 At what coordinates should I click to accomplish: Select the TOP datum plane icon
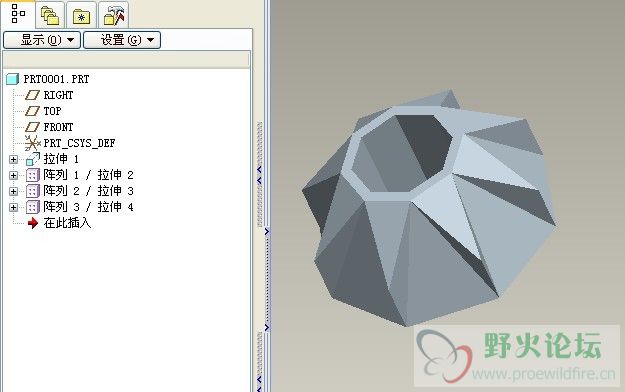tap(33, 111)
